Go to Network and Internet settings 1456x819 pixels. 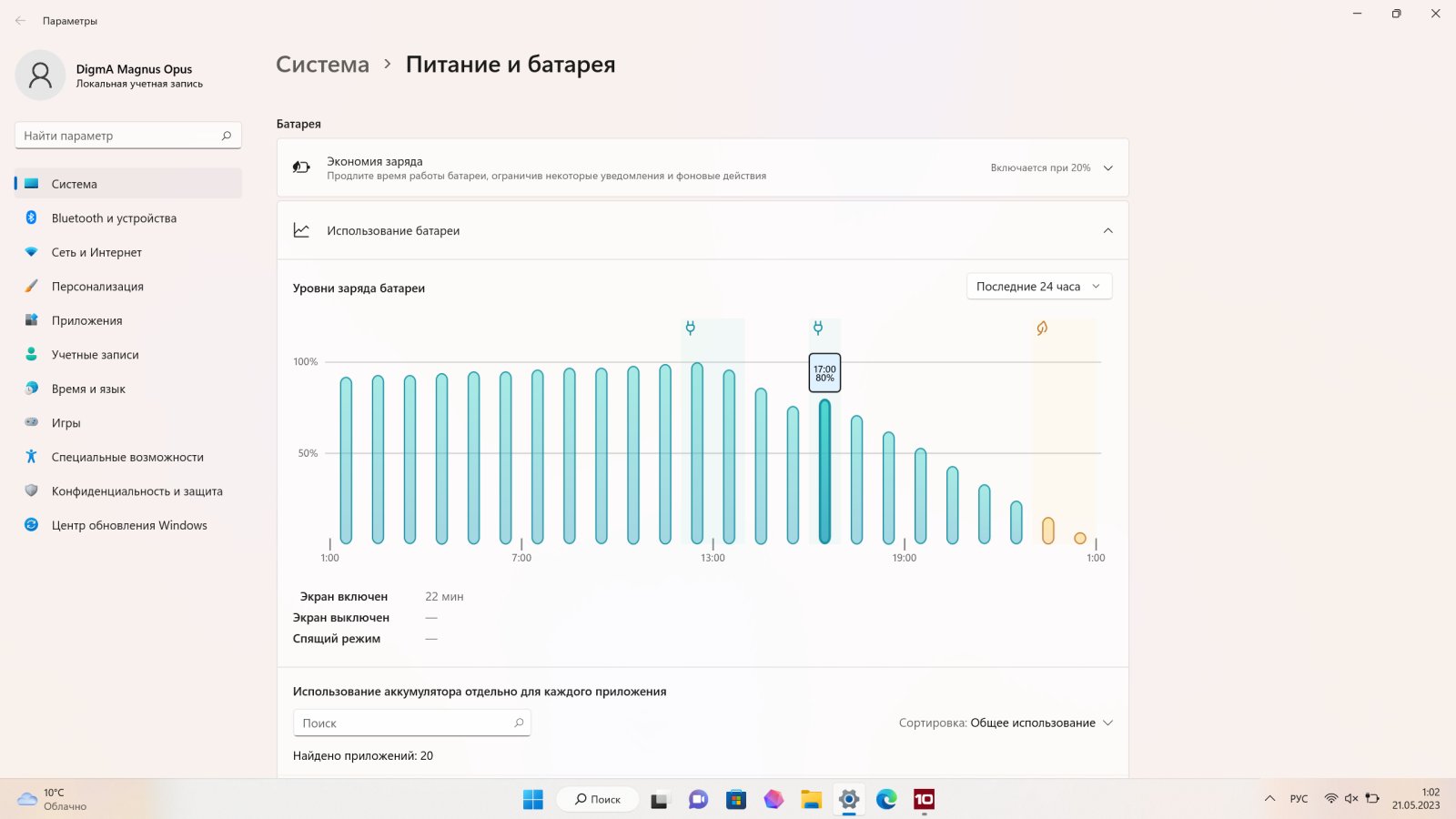(96, 252)
